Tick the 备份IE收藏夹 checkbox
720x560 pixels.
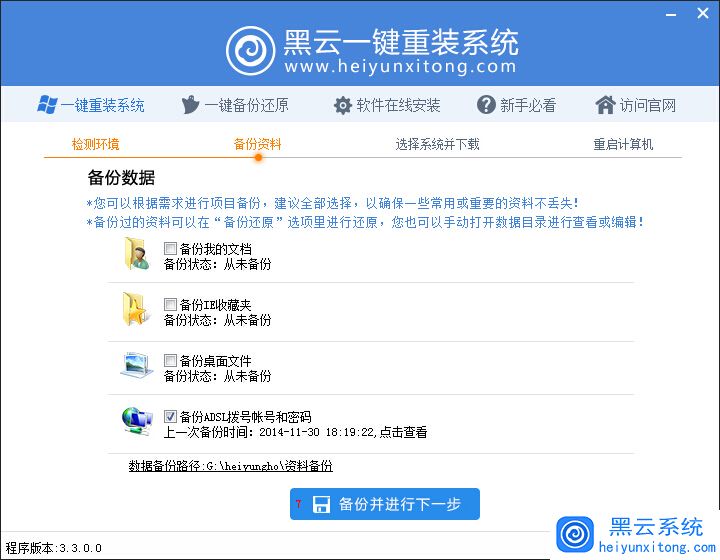171,305
